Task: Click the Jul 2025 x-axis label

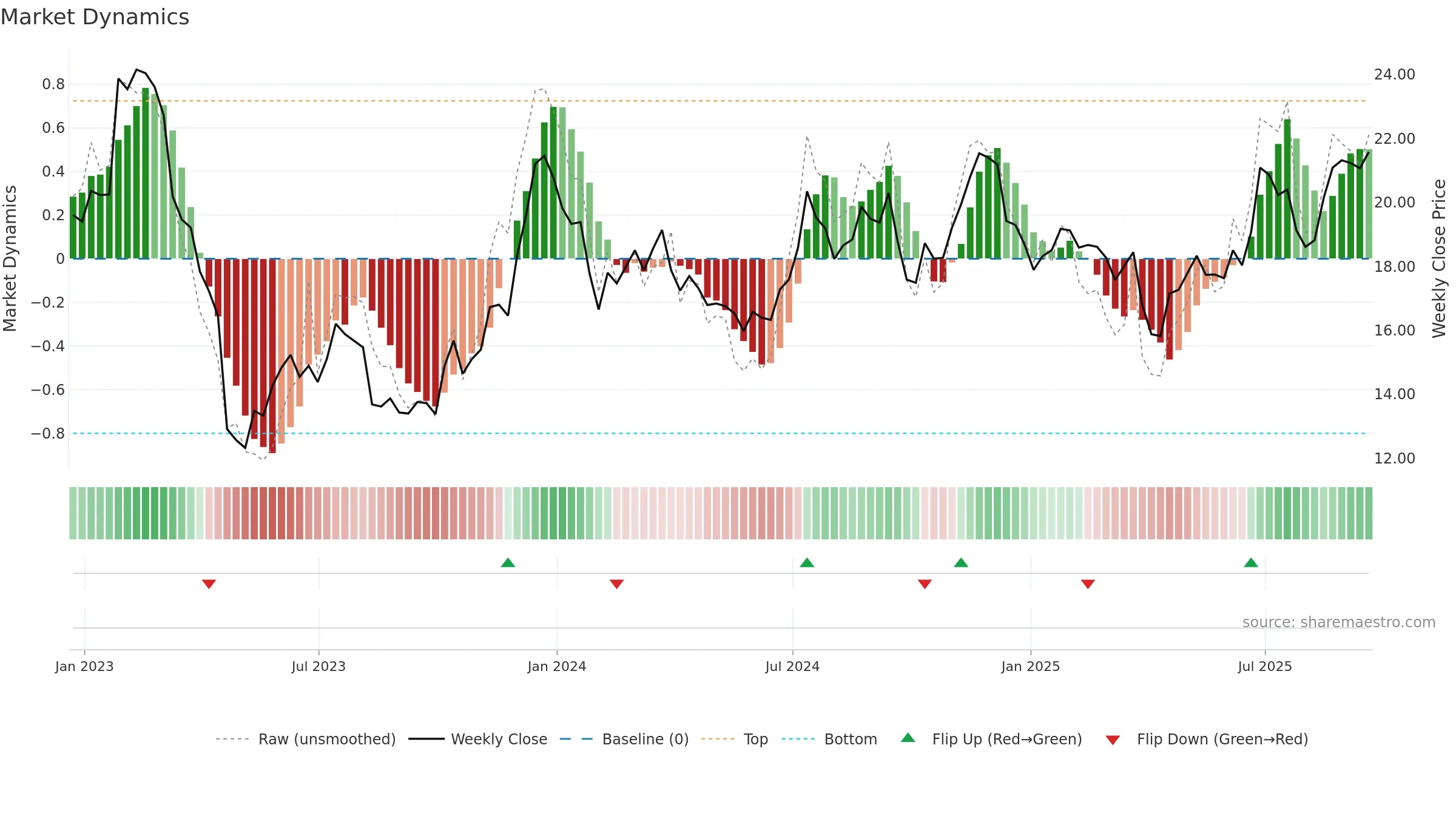Action: point(1265,666)
